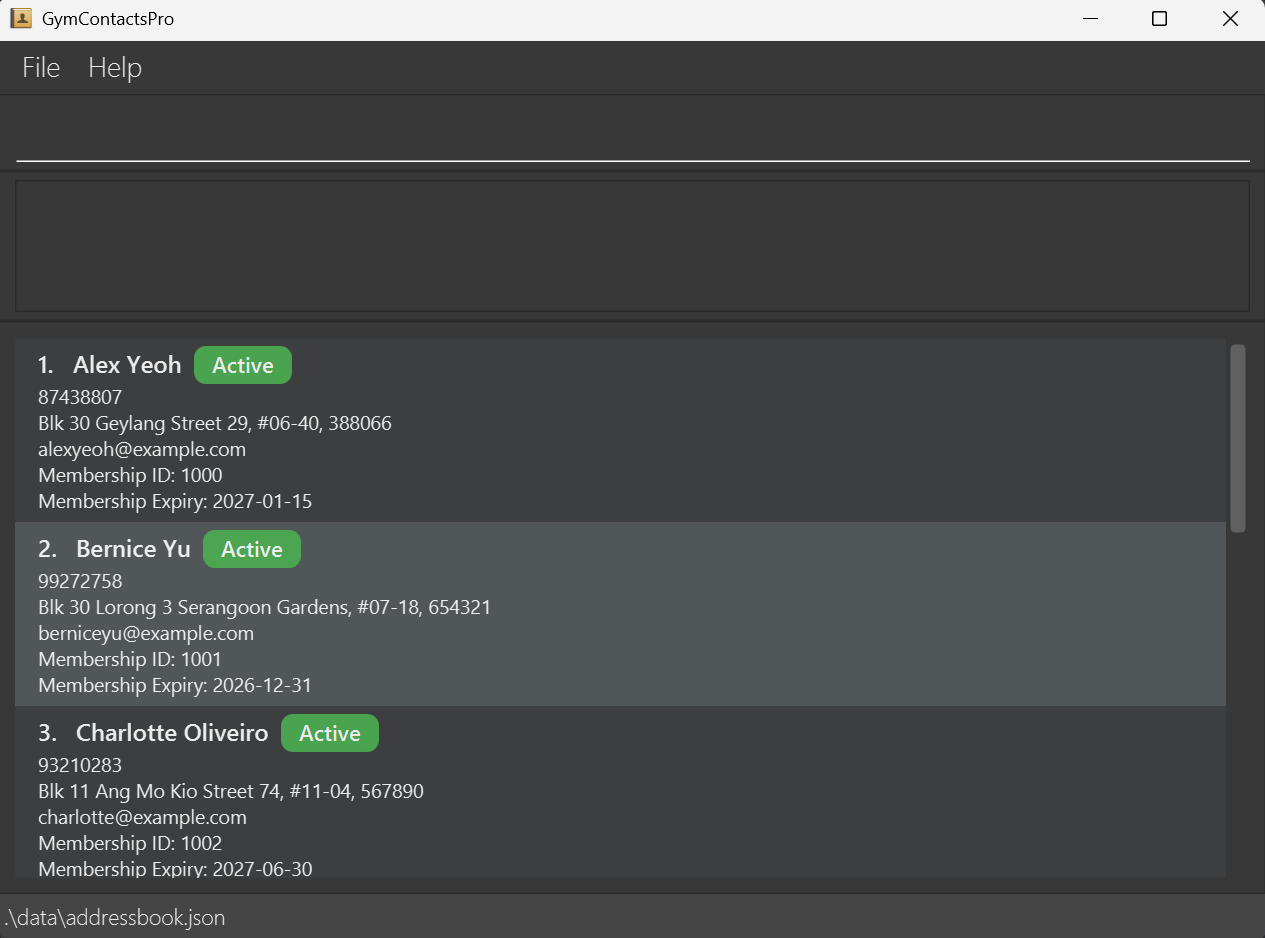1265x938 pixels.
Task: Click Bernice Yu's green Active badge
Action: point(252,550)
